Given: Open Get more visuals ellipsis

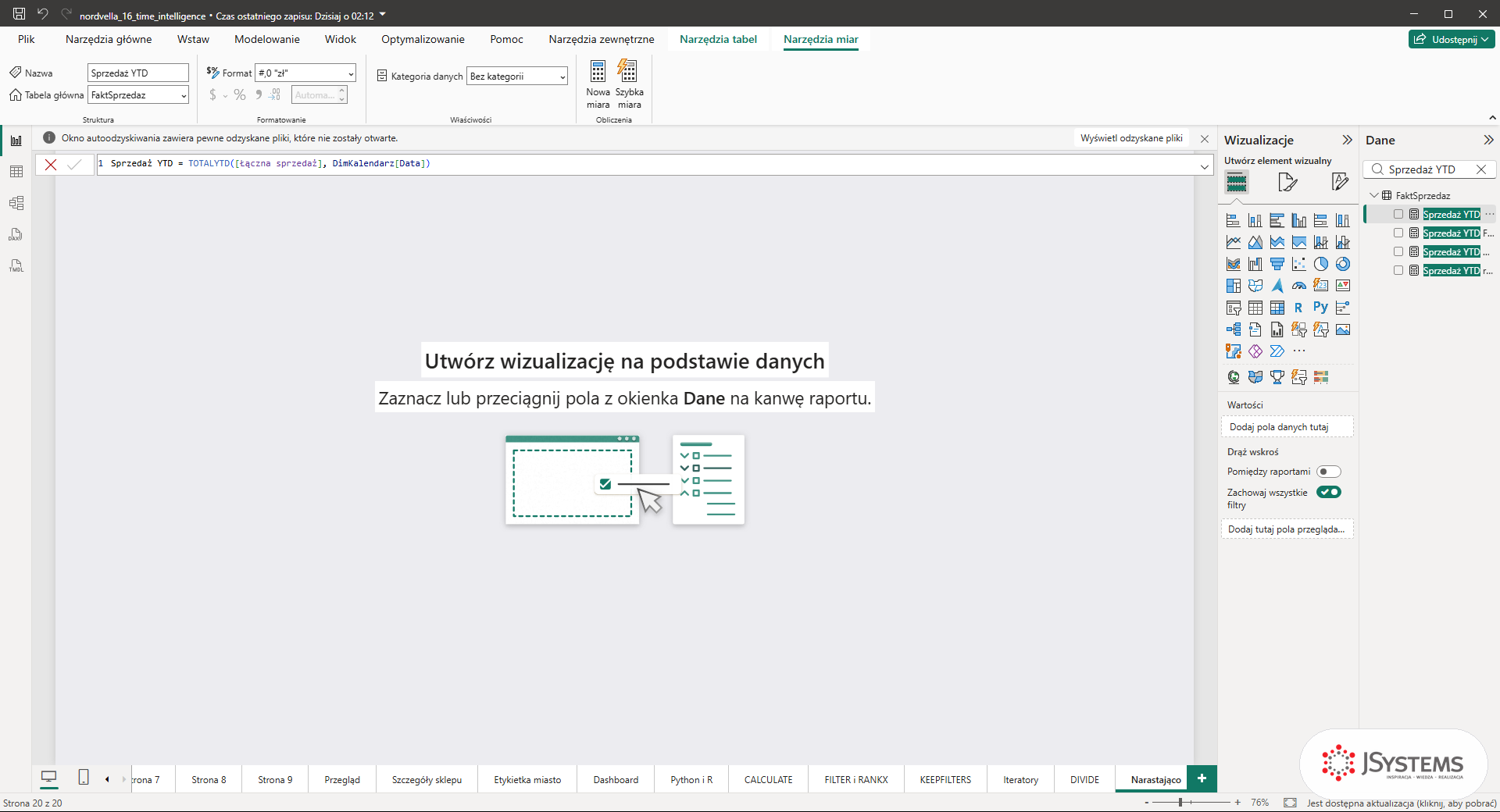Looking at the screenshot, I should click(x=1299, y=351).
